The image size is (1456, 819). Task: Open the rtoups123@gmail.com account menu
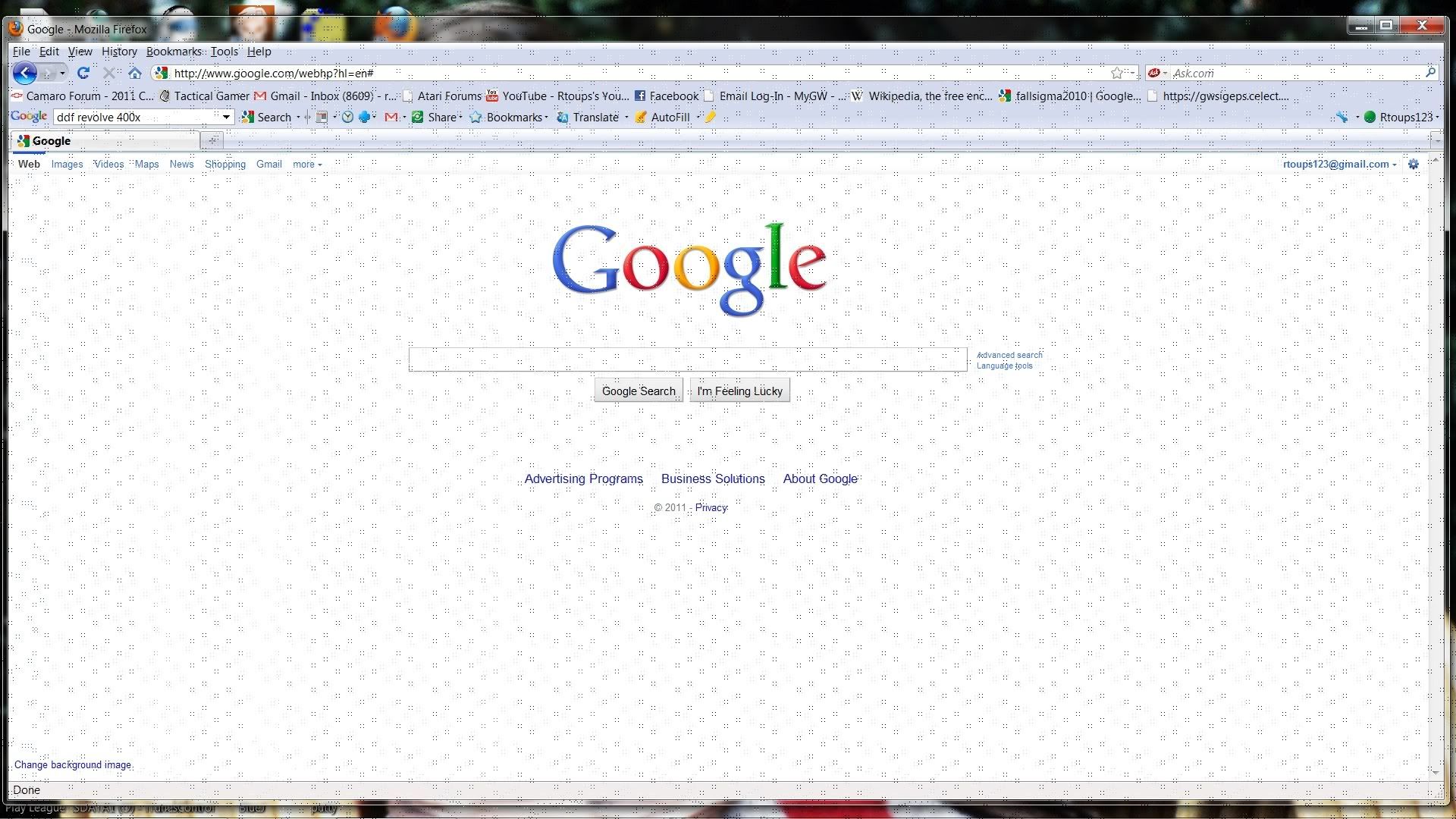[1339, 164]
